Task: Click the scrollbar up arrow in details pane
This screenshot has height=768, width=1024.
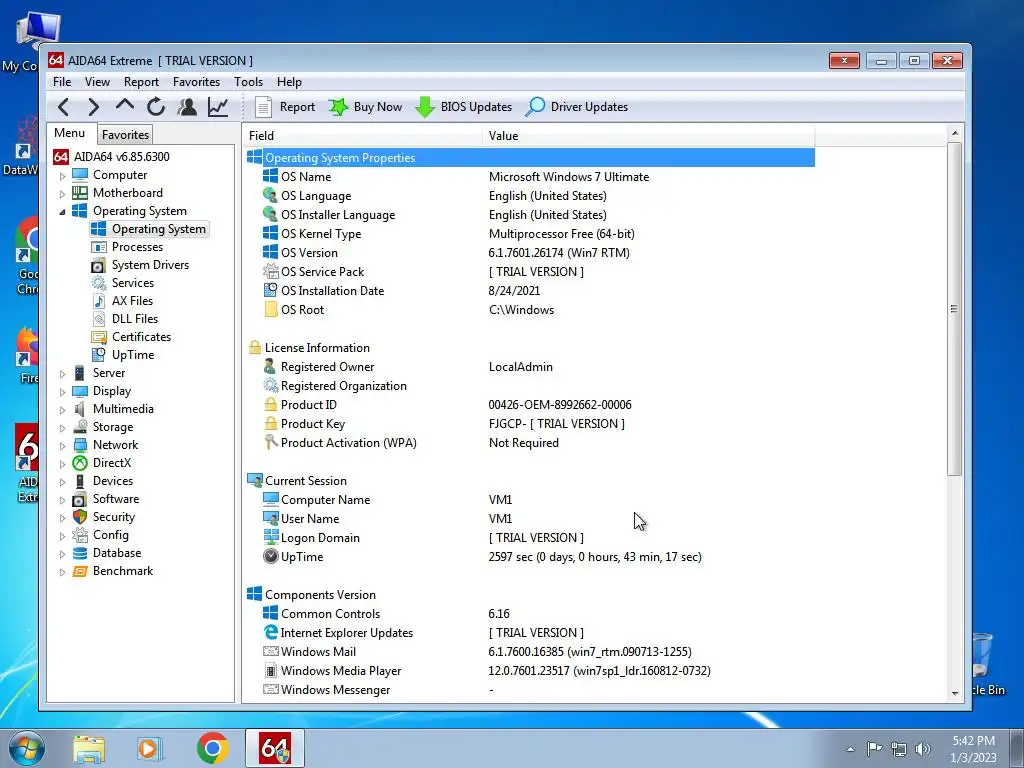Action: point(955,133)
